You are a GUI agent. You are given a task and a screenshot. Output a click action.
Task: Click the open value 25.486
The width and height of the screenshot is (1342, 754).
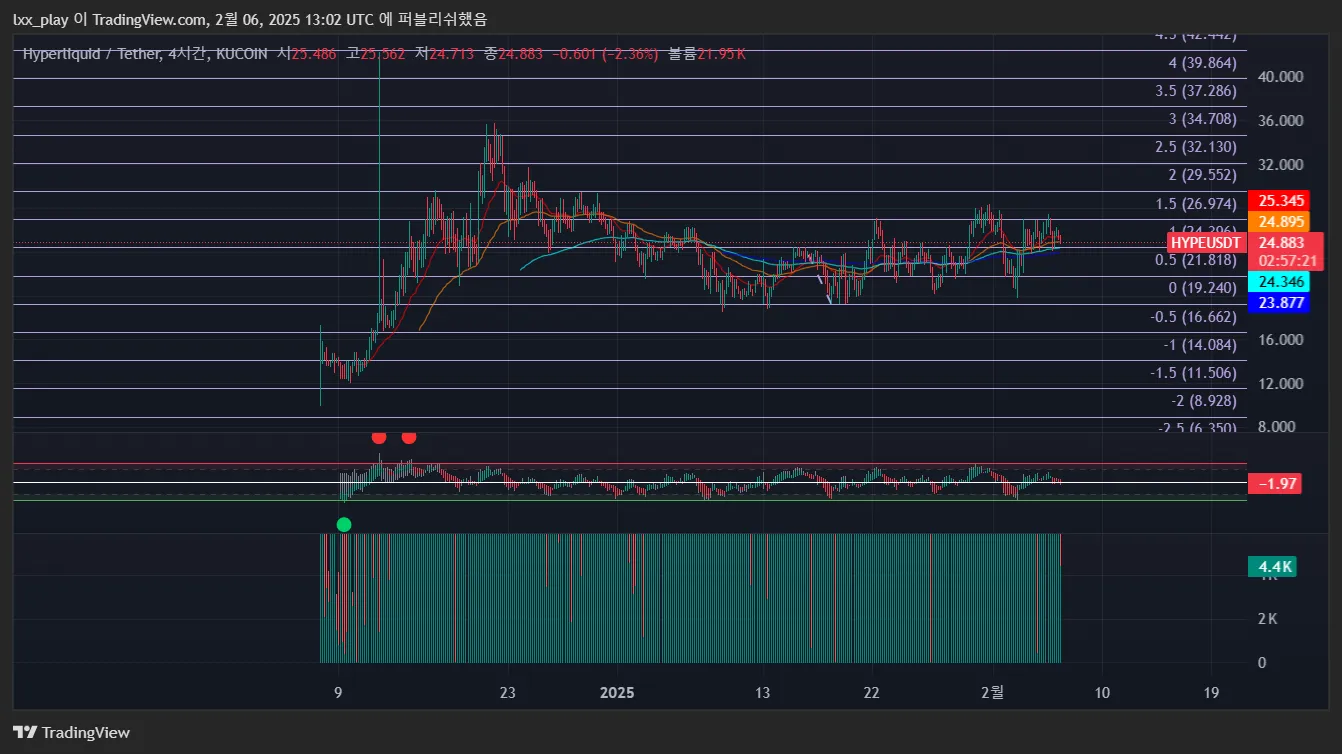tap(313, 54)
